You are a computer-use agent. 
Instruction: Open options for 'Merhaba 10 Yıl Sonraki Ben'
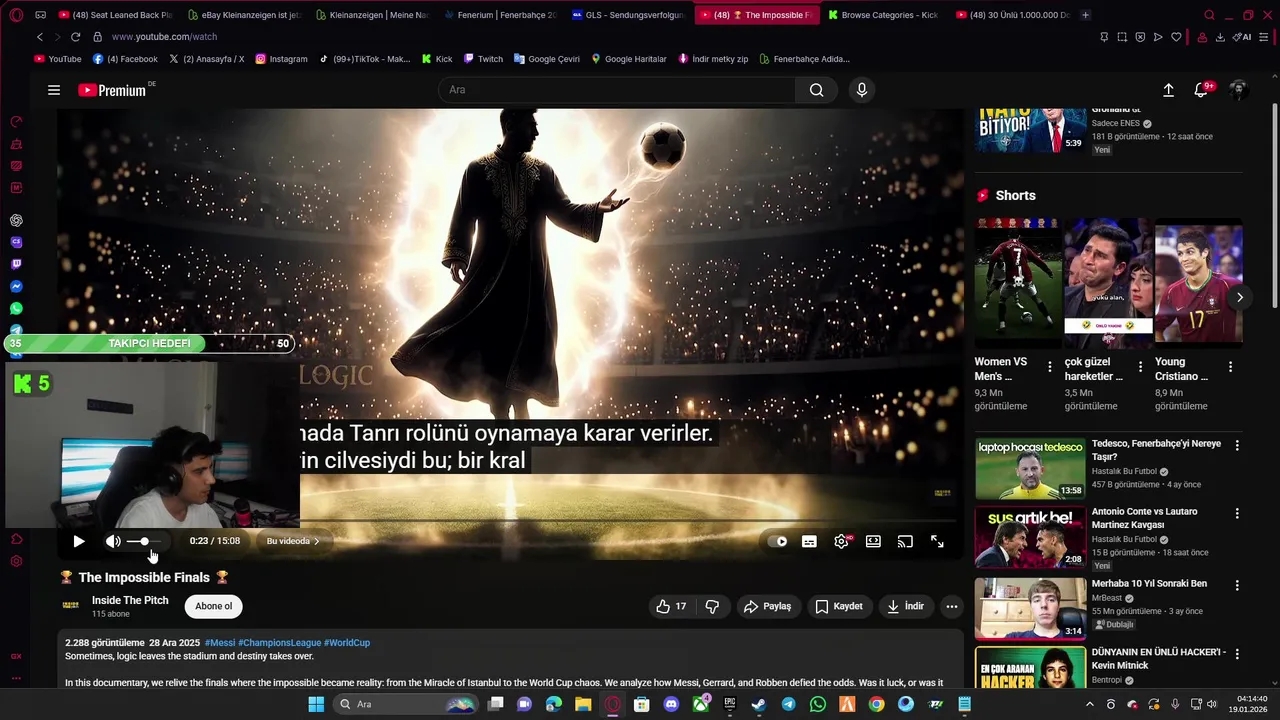tap(1237, 585)
